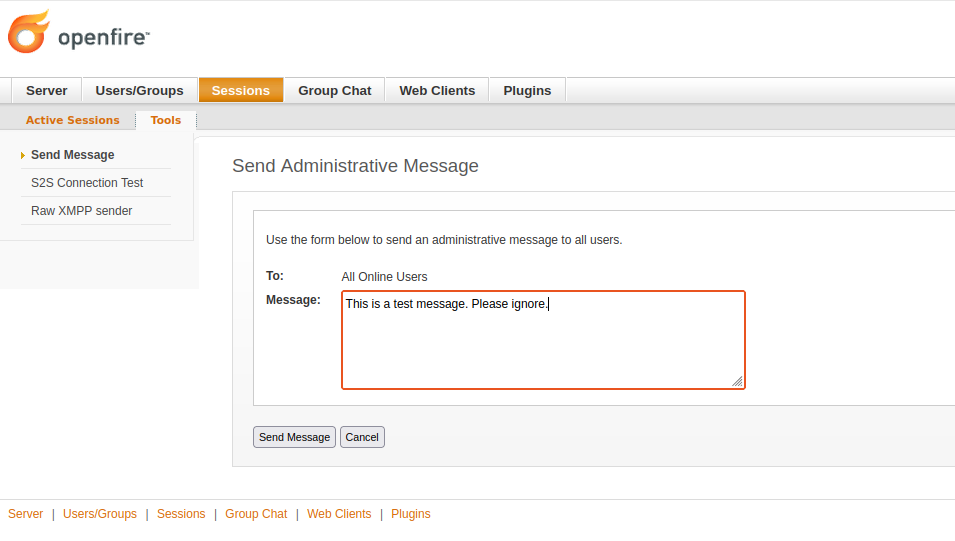The image size is (955, 541).
Task: Go to the Web Clients top tab
Action: point(437,90)
